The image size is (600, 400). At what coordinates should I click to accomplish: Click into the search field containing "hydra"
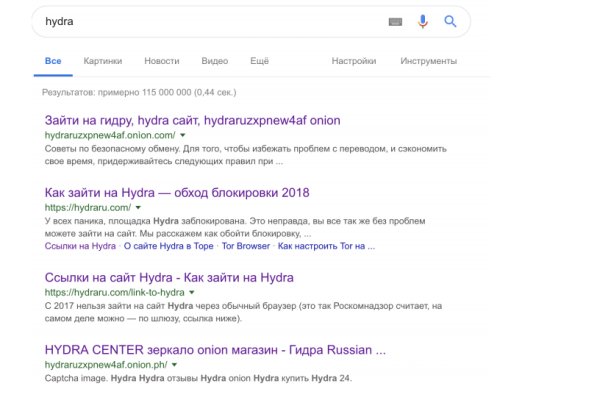(200, 21)
